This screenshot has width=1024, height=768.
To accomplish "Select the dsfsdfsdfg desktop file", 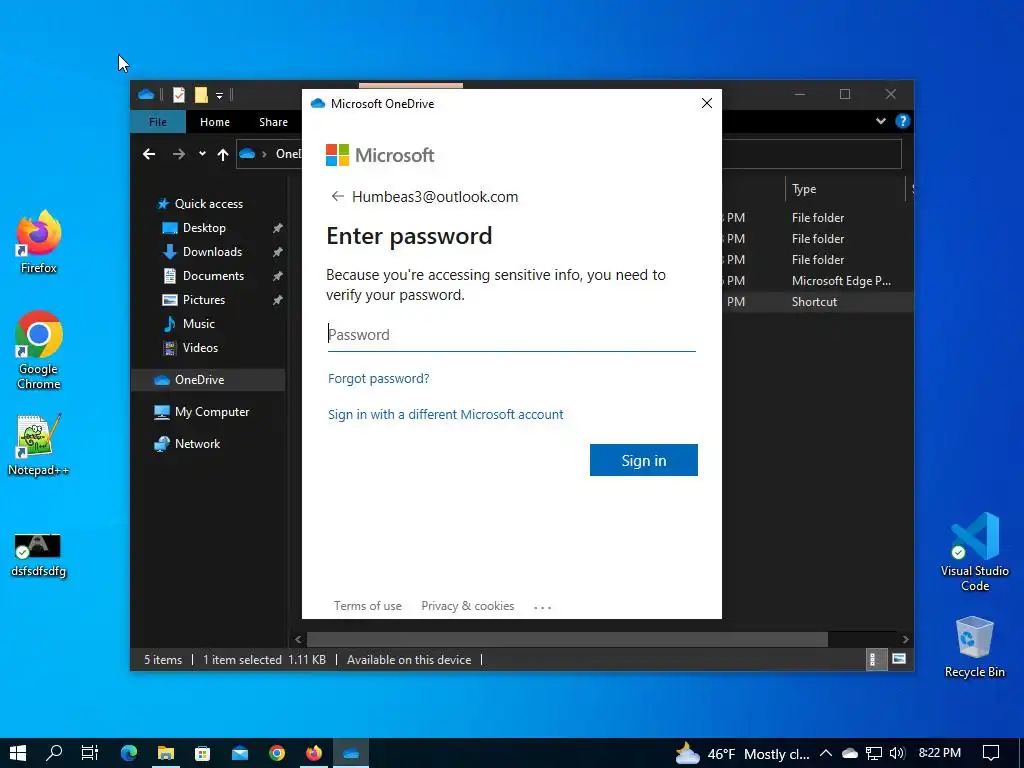I will [x=39, y=555].
